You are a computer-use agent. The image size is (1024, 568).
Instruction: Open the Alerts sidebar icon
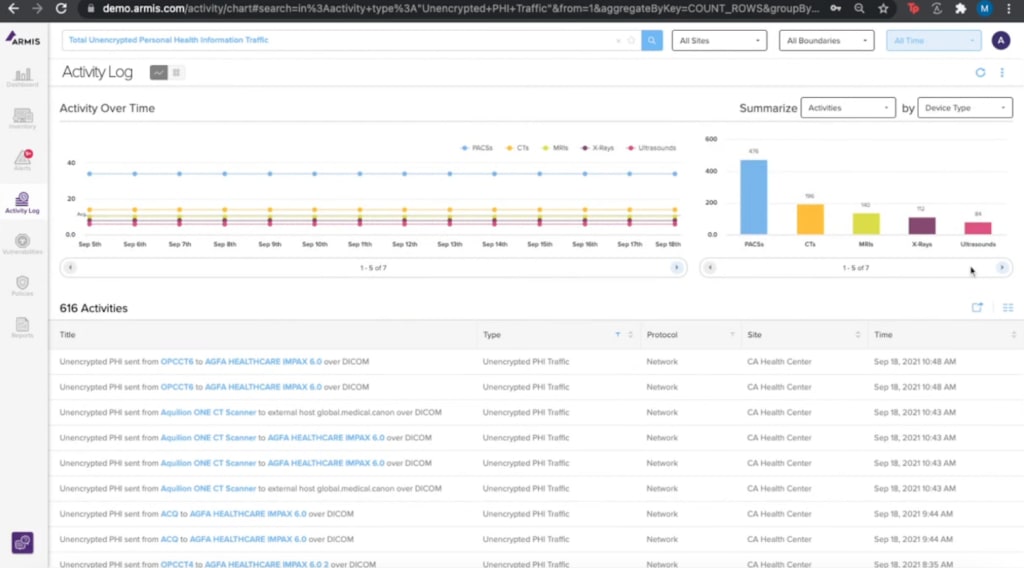pos(23,160)
